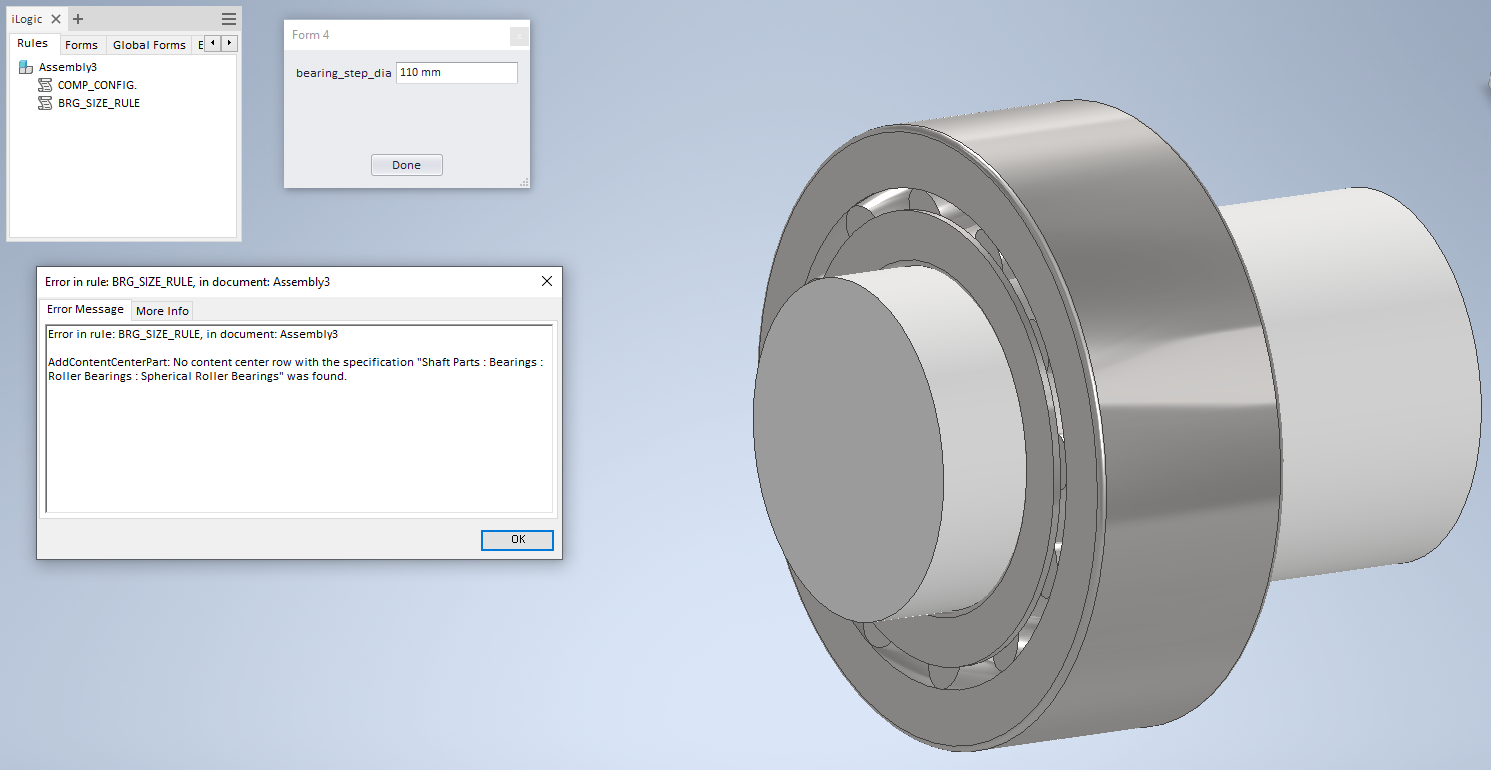Viewport: 1491px width, 770px height.
Task: Close the iLogic panel tab
Action: [x=55, y=18]
